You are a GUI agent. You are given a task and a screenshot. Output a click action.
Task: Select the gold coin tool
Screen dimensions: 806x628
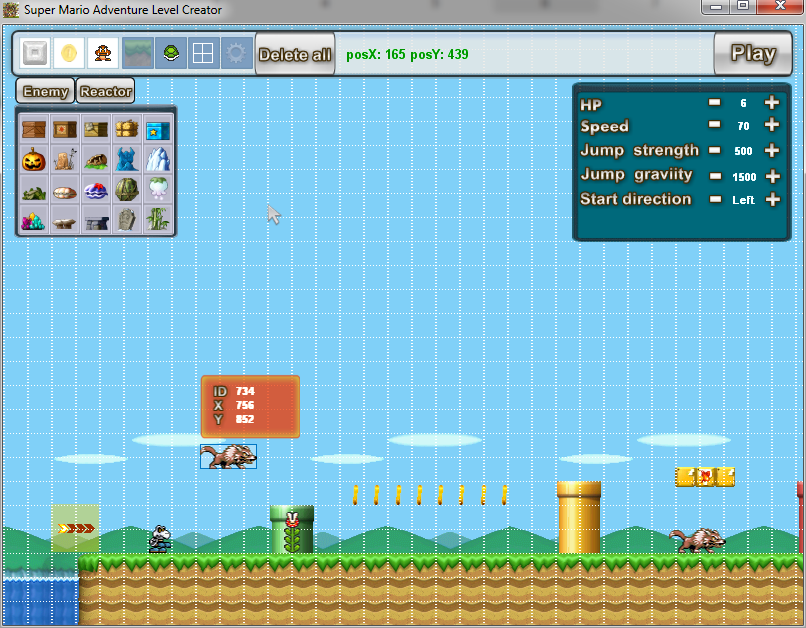tap(69, 53)
